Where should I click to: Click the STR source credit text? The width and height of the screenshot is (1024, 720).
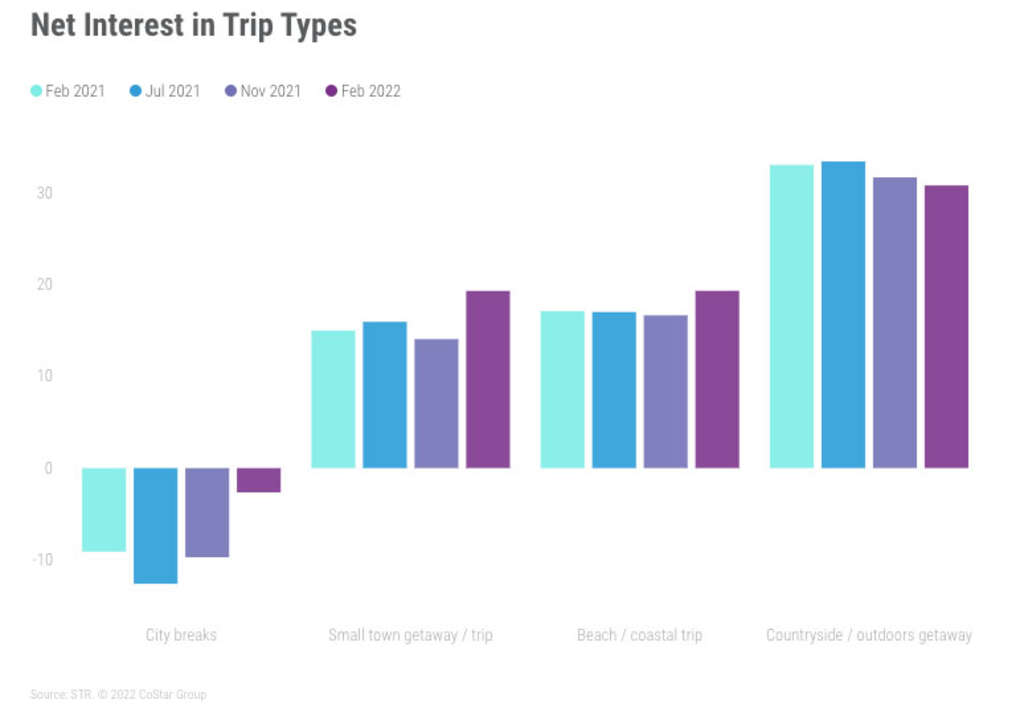[x=118, y=694]
